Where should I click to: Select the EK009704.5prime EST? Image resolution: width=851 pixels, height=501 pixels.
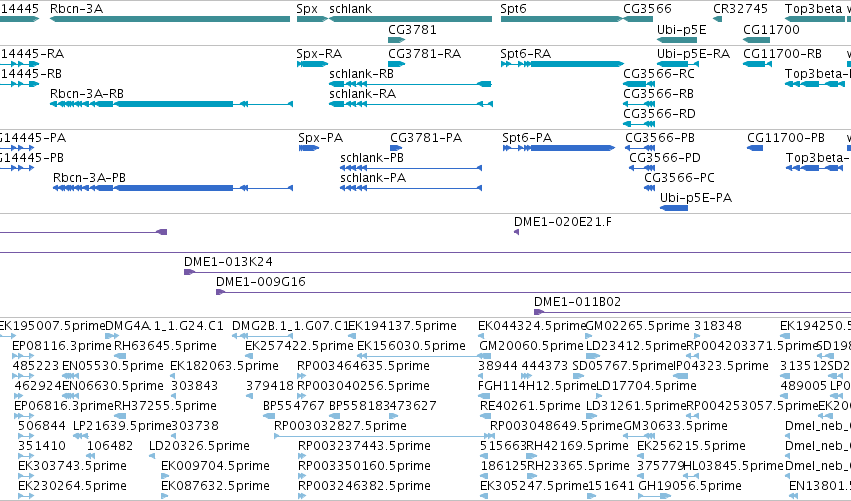tap(165, 477)
